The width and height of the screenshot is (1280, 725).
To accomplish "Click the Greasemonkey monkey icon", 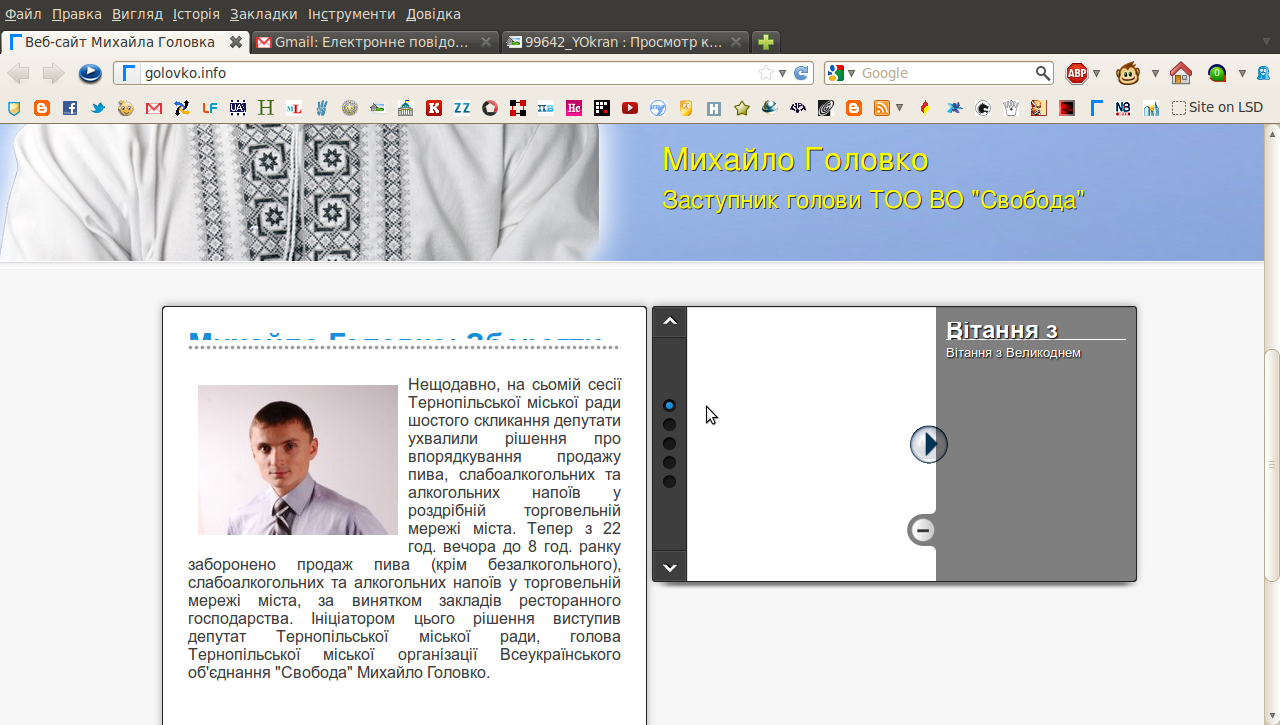I will point(1128,73).
